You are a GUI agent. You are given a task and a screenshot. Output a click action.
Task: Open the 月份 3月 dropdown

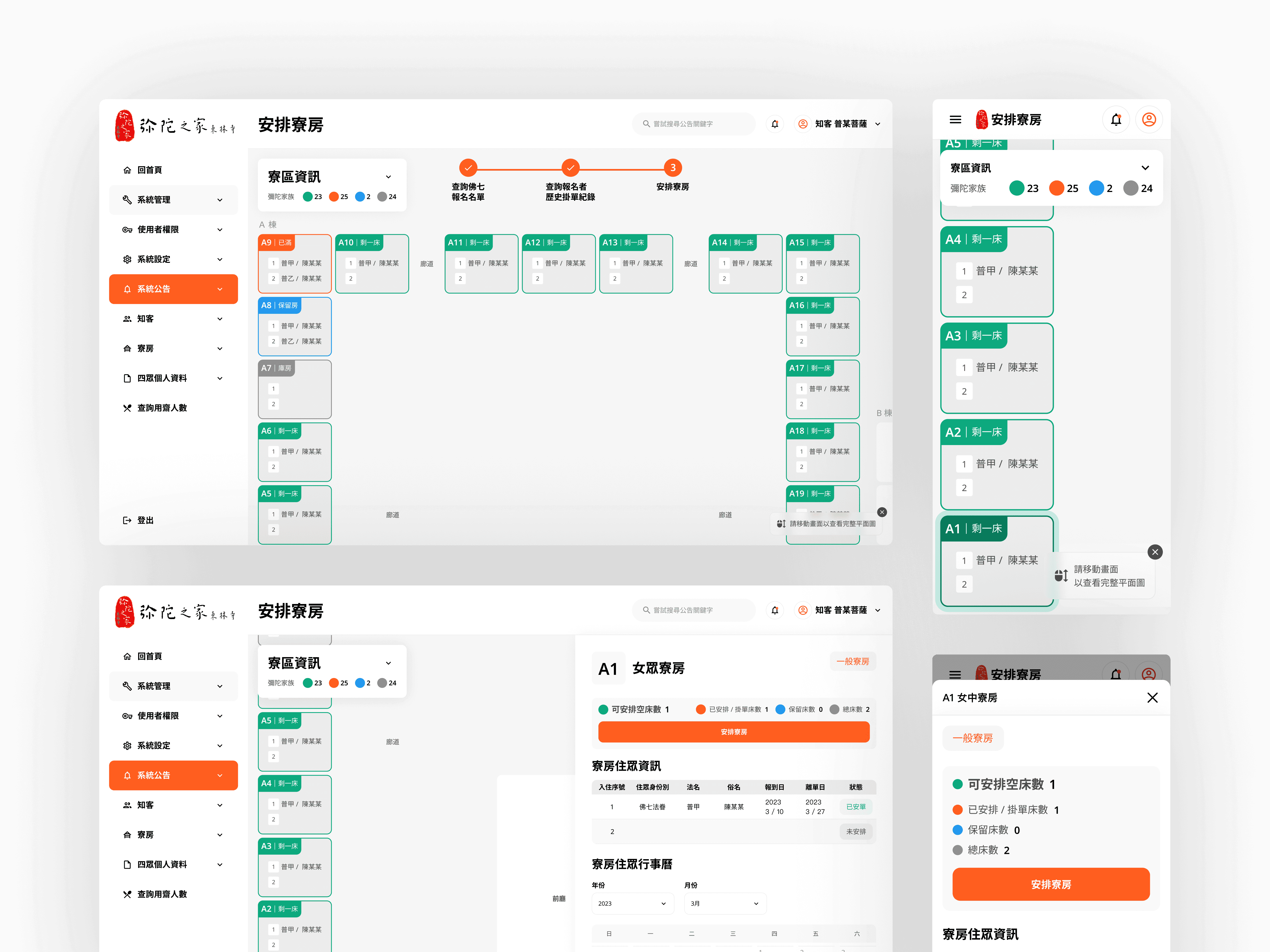click(725, 903)
